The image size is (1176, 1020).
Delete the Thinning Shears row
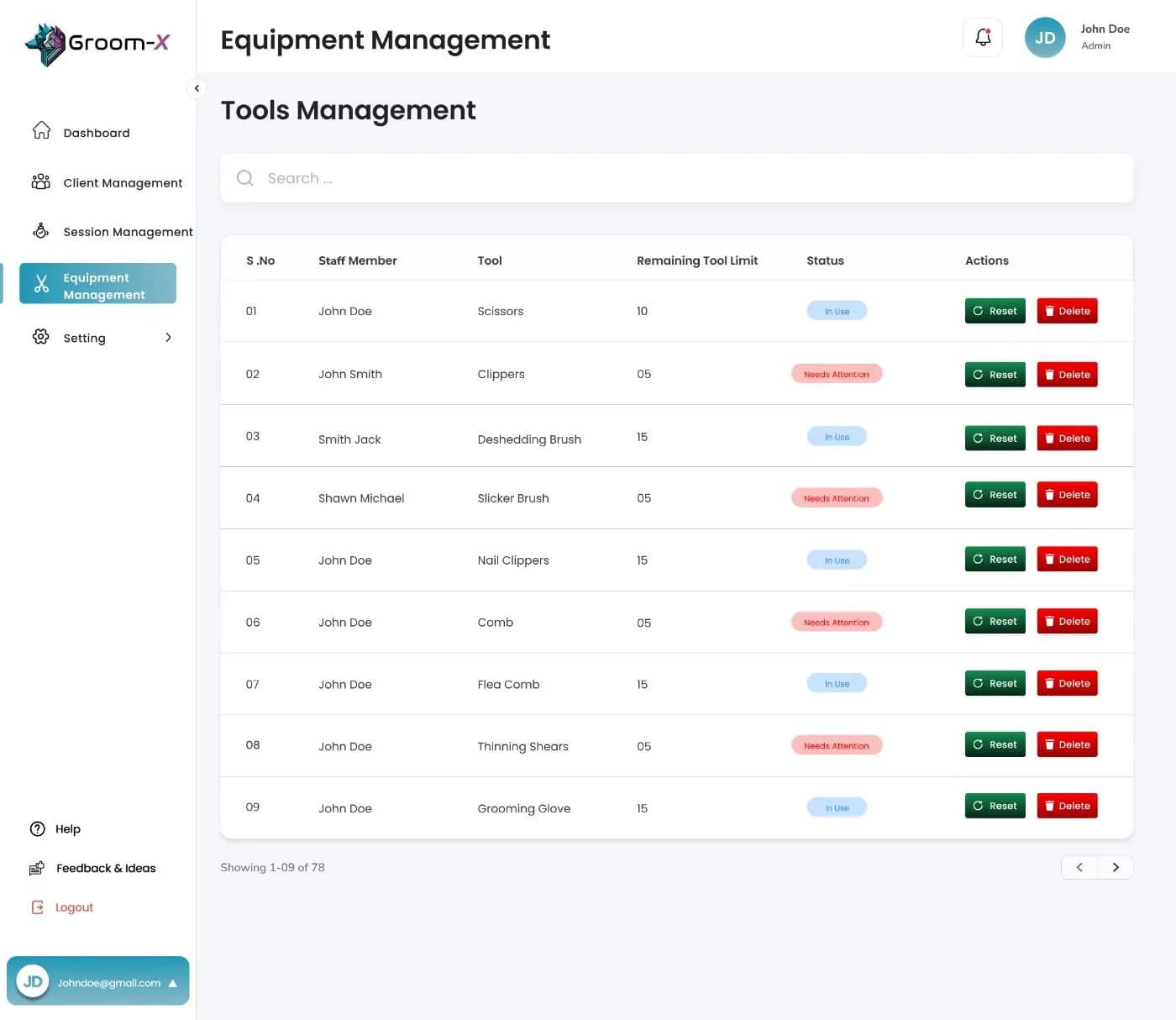click(x=1067, y=744)
